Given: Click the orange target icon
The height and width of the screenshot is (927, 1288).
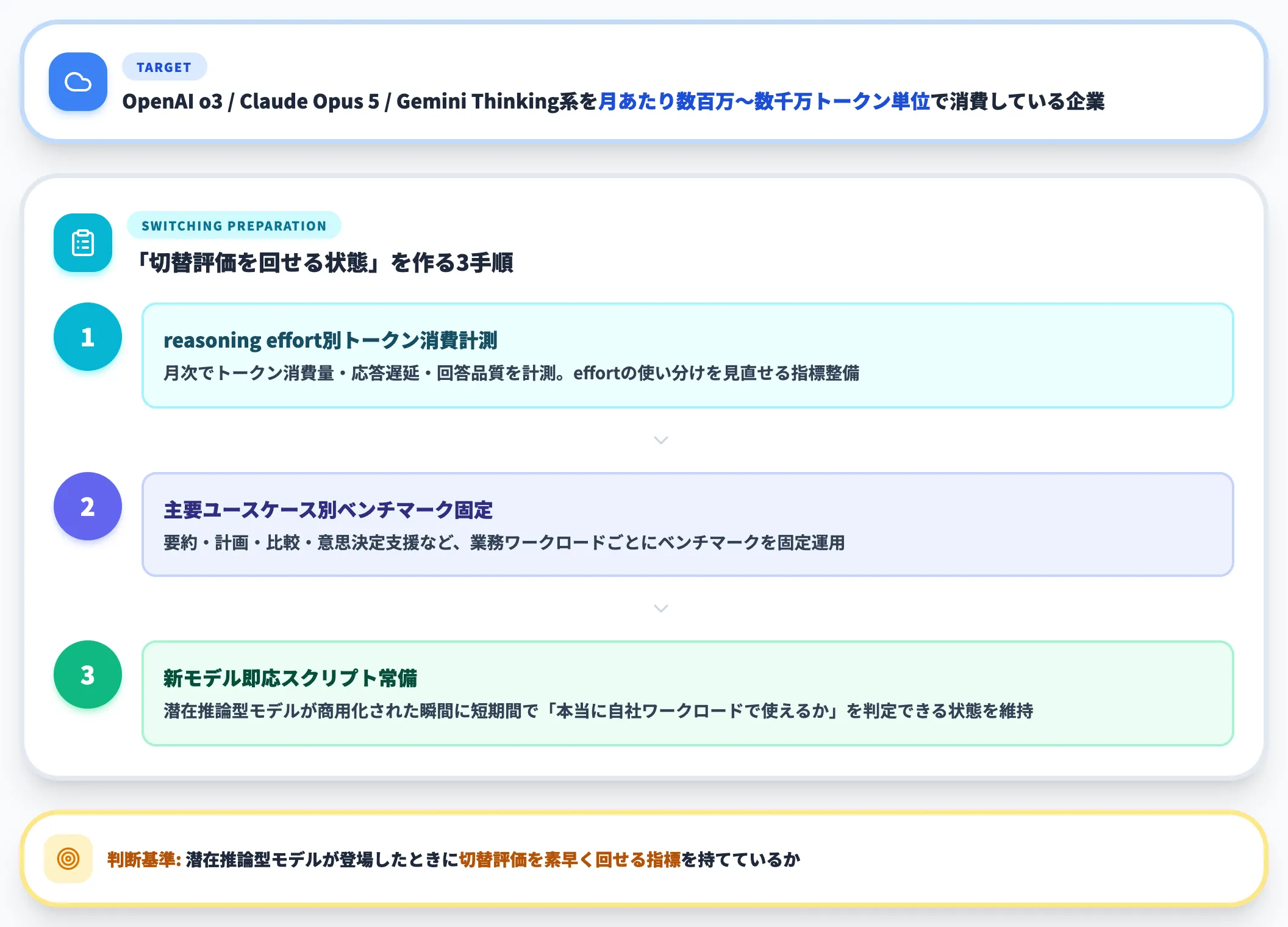Looking at the screenshot, I should [68, 859].
